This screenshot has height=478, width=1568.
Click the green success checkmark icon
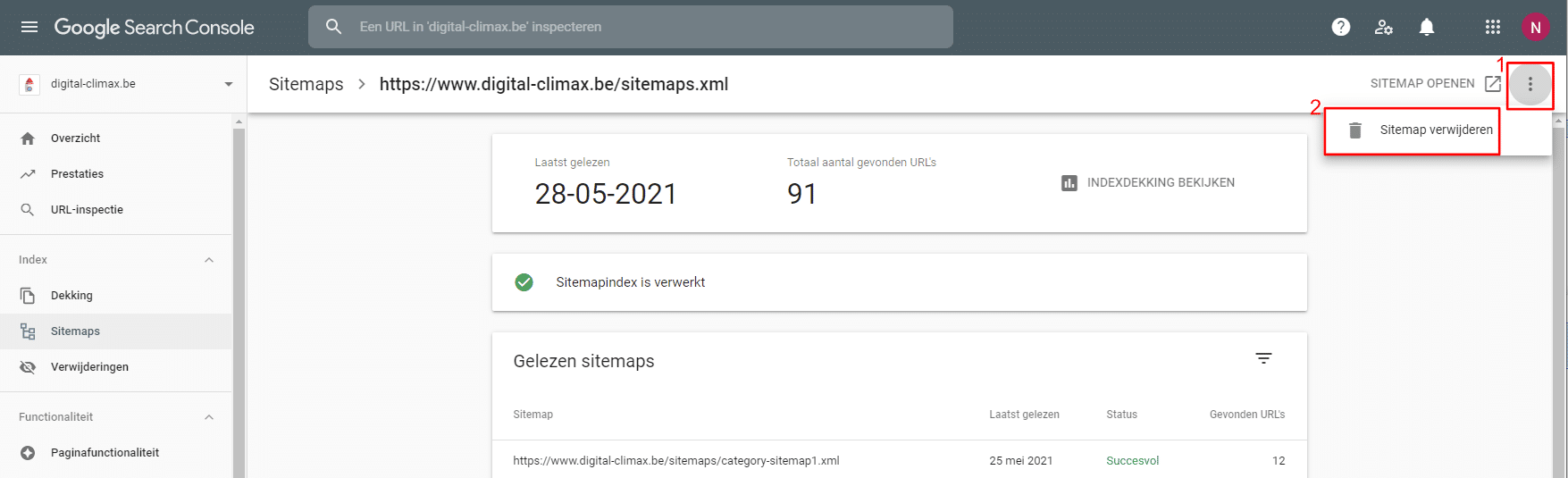[524, 282]
